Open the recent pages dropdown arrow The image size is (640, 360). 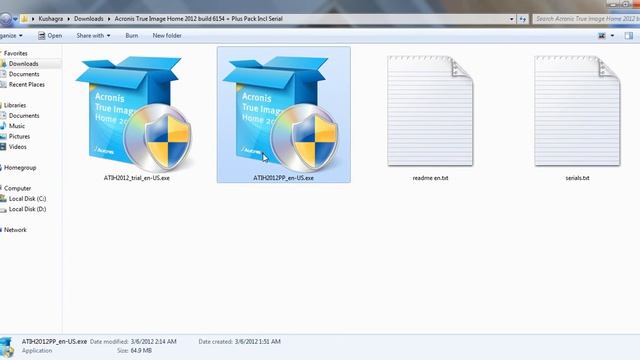[16, 19]
